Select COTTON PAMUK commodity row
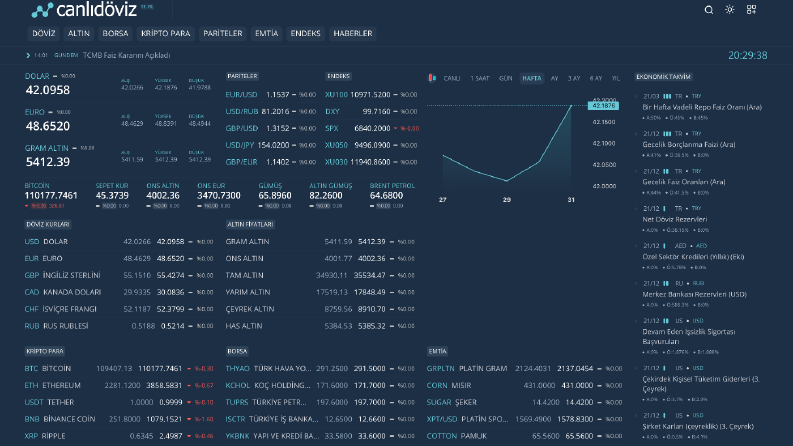The image size is (793, 446). tap(524, 436)
